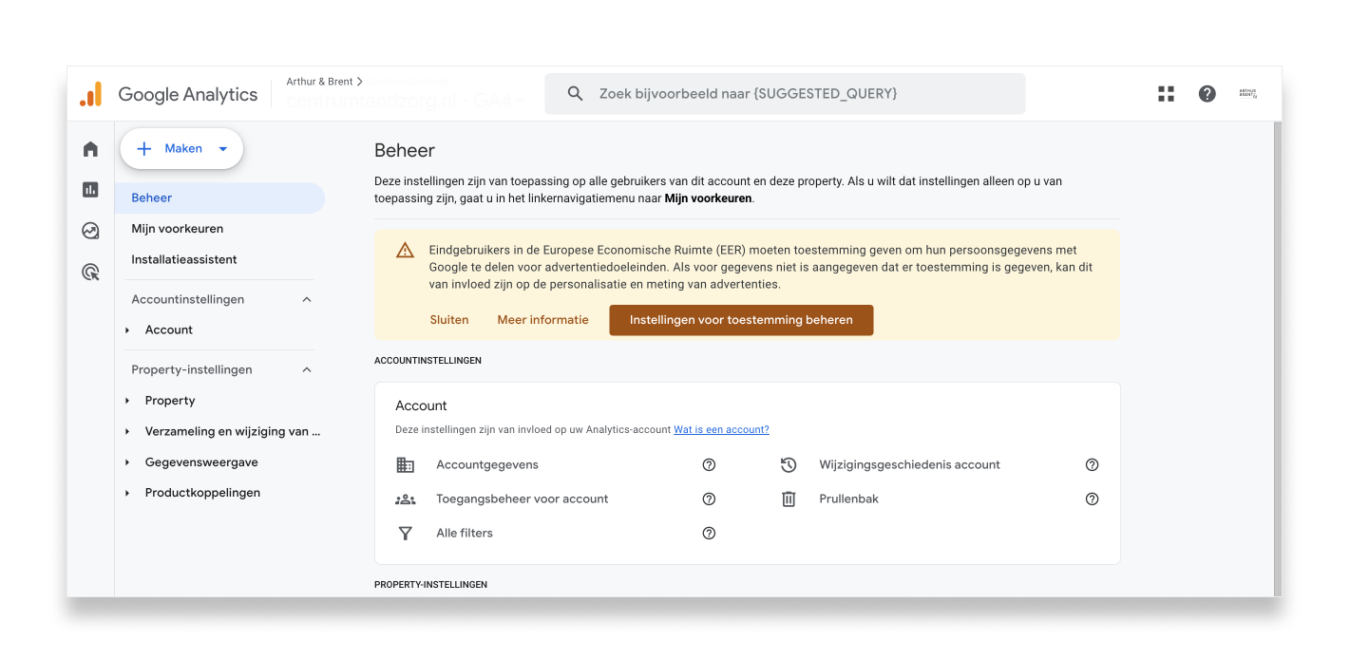Viewport: 1350px width, 659px height.
Task: Open the 'Wat is een account?' link
Action: (721, 430)
